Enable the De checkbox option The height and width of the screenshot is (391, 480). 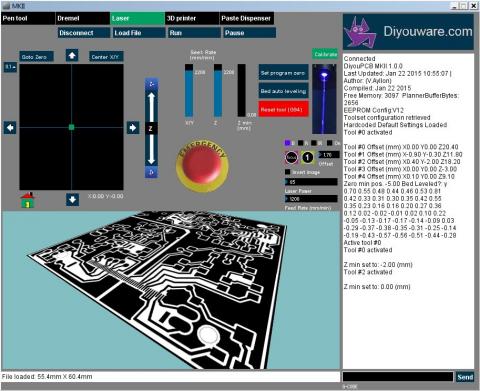[x=330, y=143]
